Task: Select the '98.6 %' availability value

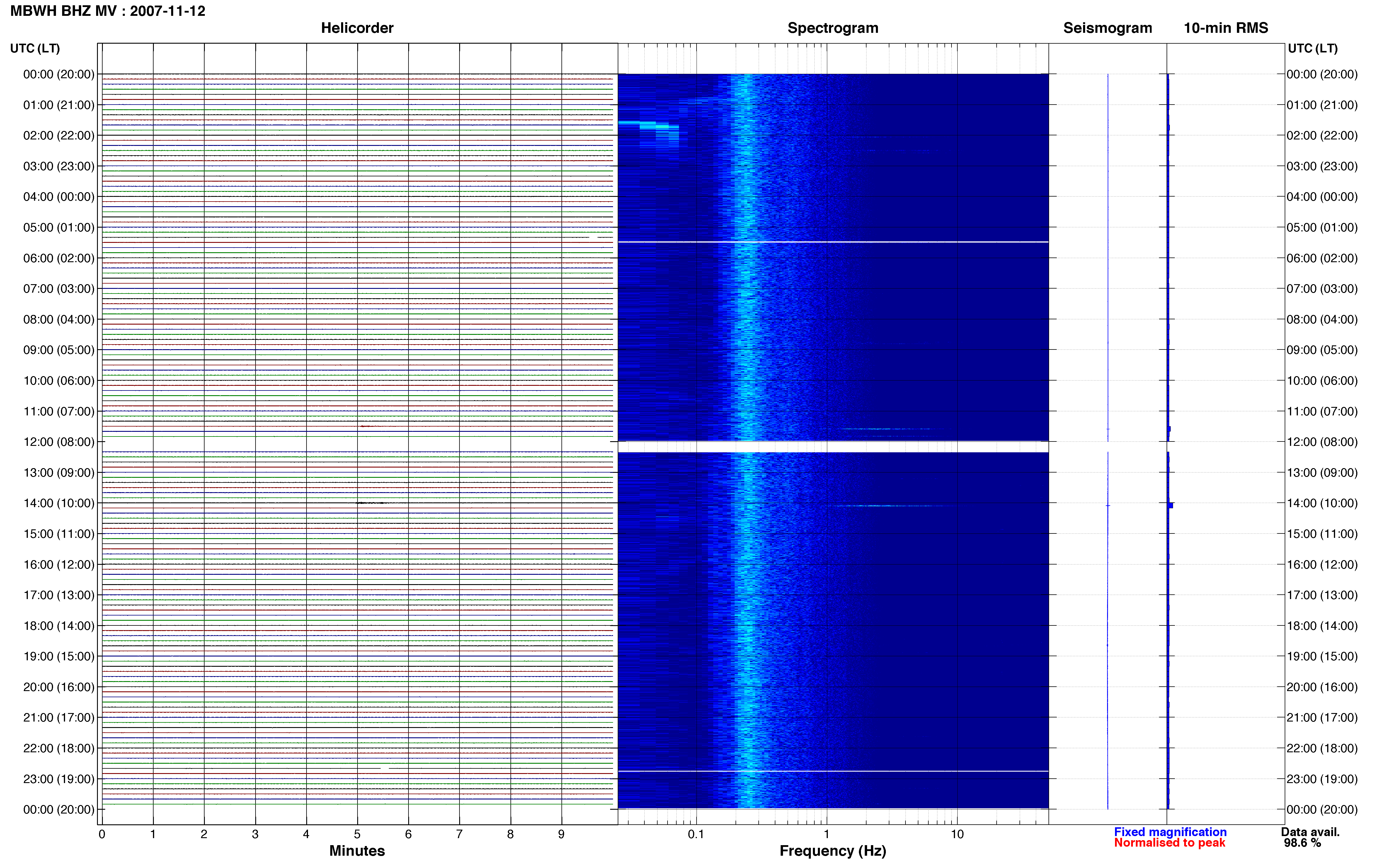Action: (x=1302, y=843)
